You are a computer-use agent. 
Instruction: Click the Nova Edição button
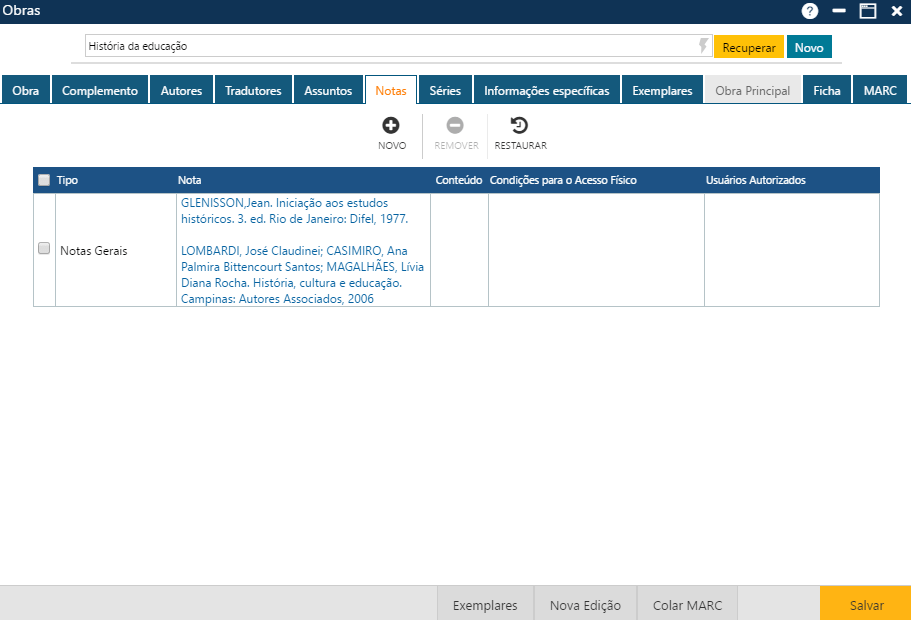(585, 604)
